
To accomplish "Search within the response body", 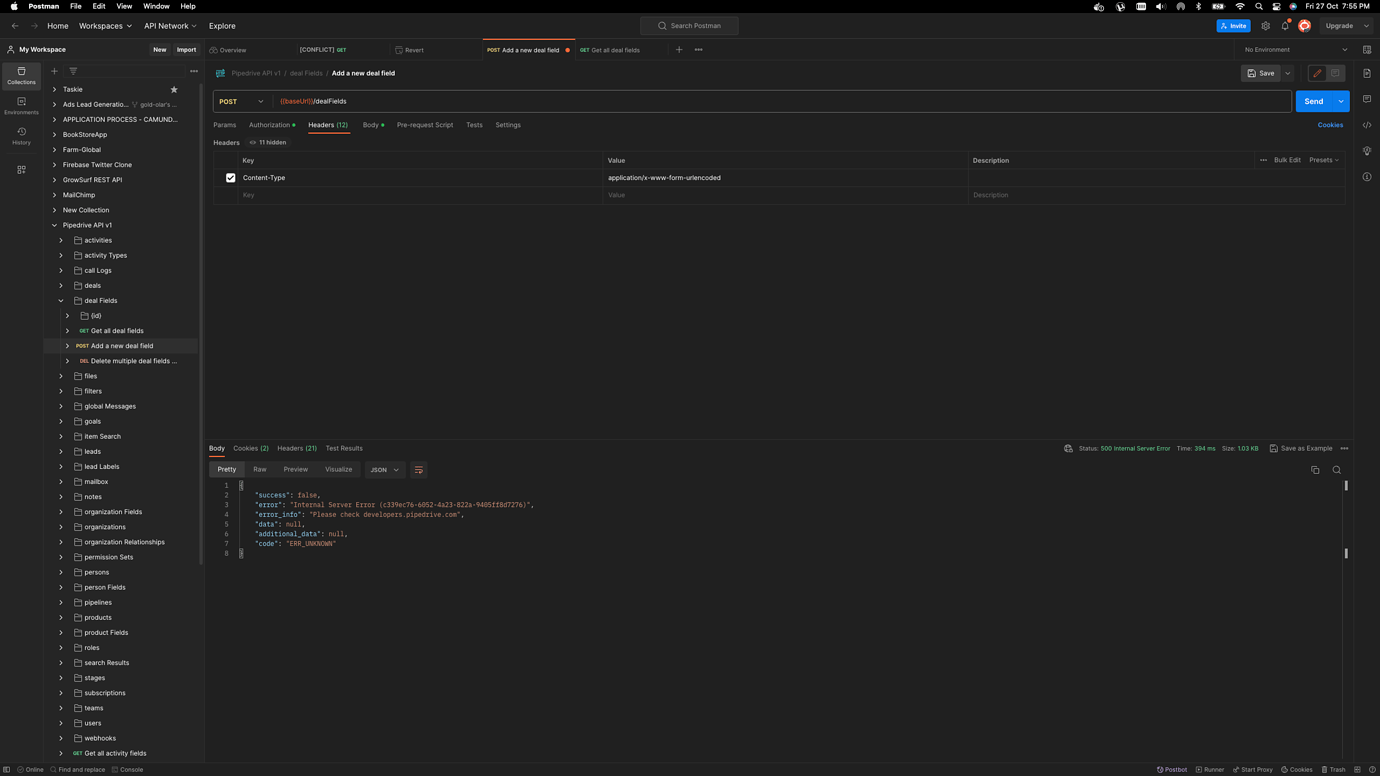I will [x=1336, y=470].
